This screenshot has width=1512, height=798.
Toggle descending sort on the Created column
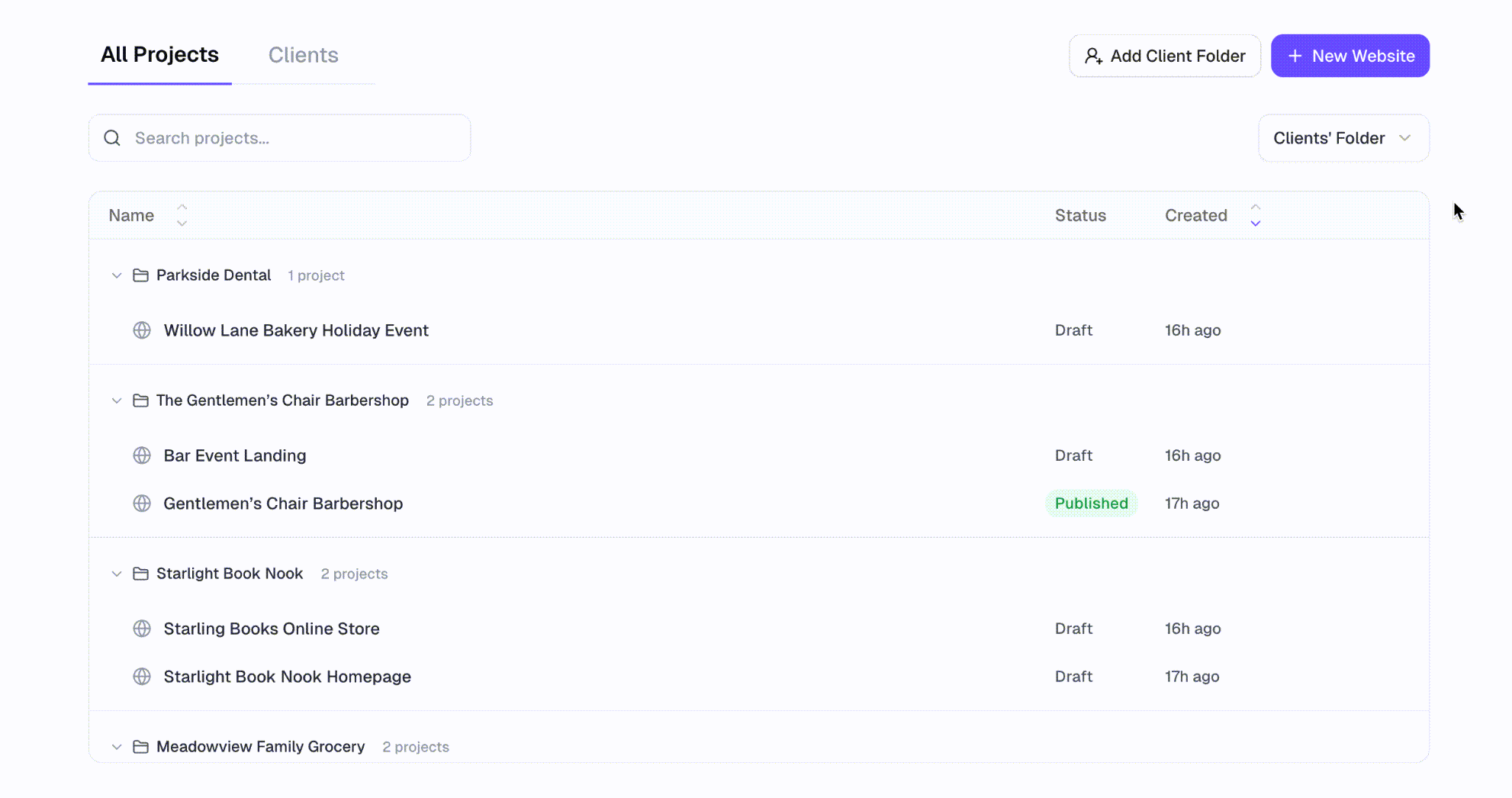point(1255,223)
